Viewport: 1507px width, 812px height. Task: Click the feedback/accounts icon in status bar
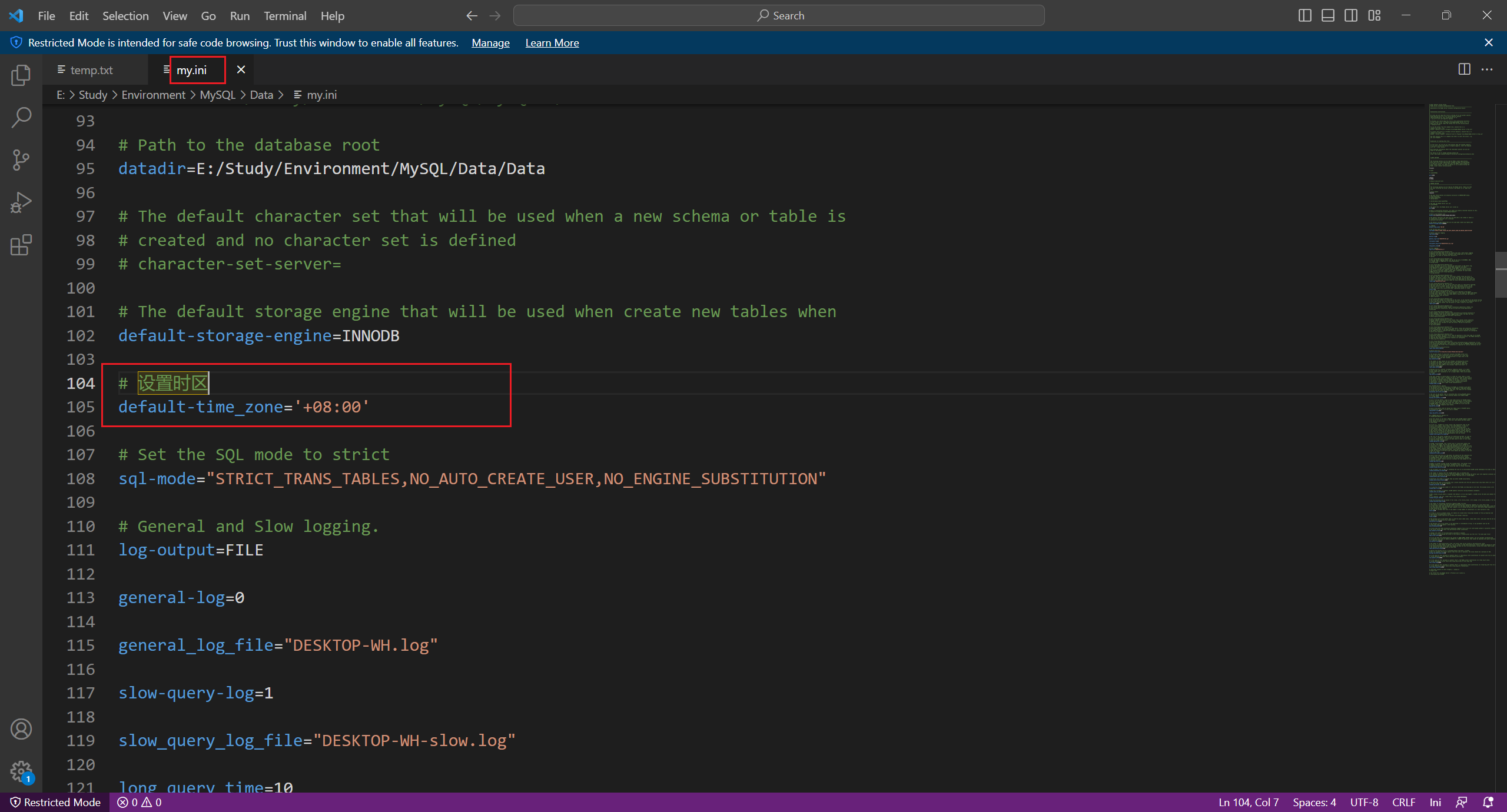[1462, 802]
